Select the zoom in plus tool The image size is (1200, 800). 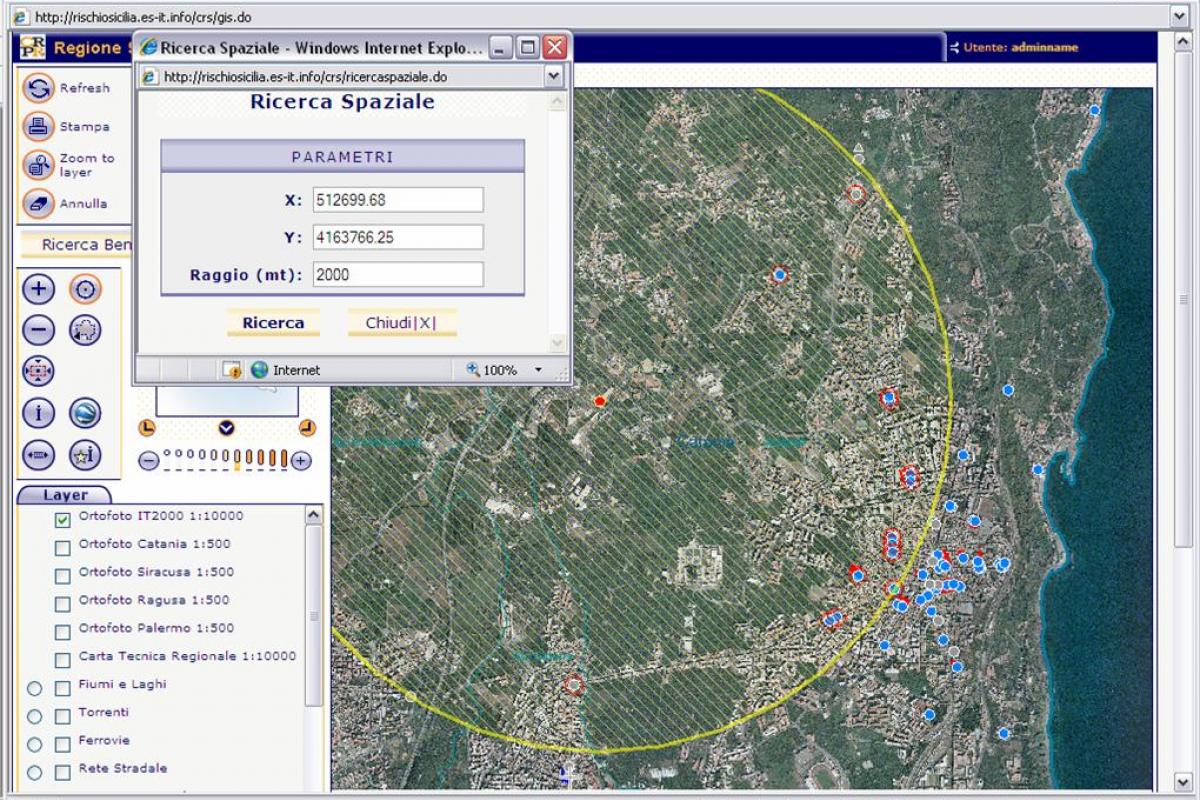point(38,290)
